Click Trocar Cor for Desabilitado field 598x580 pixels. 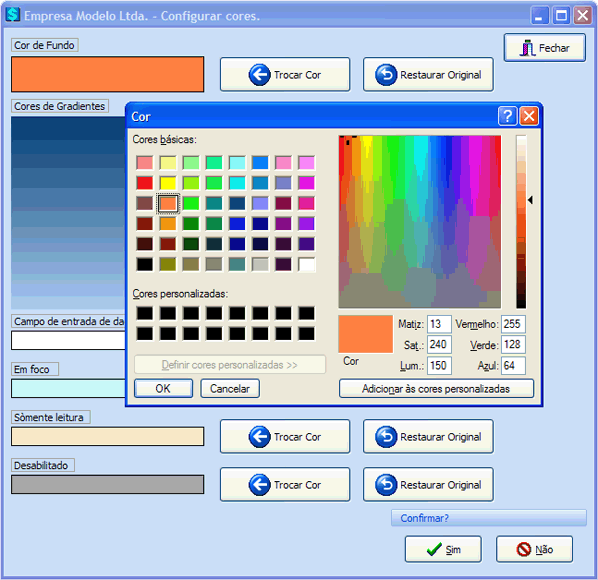click(x=285, y=485)
